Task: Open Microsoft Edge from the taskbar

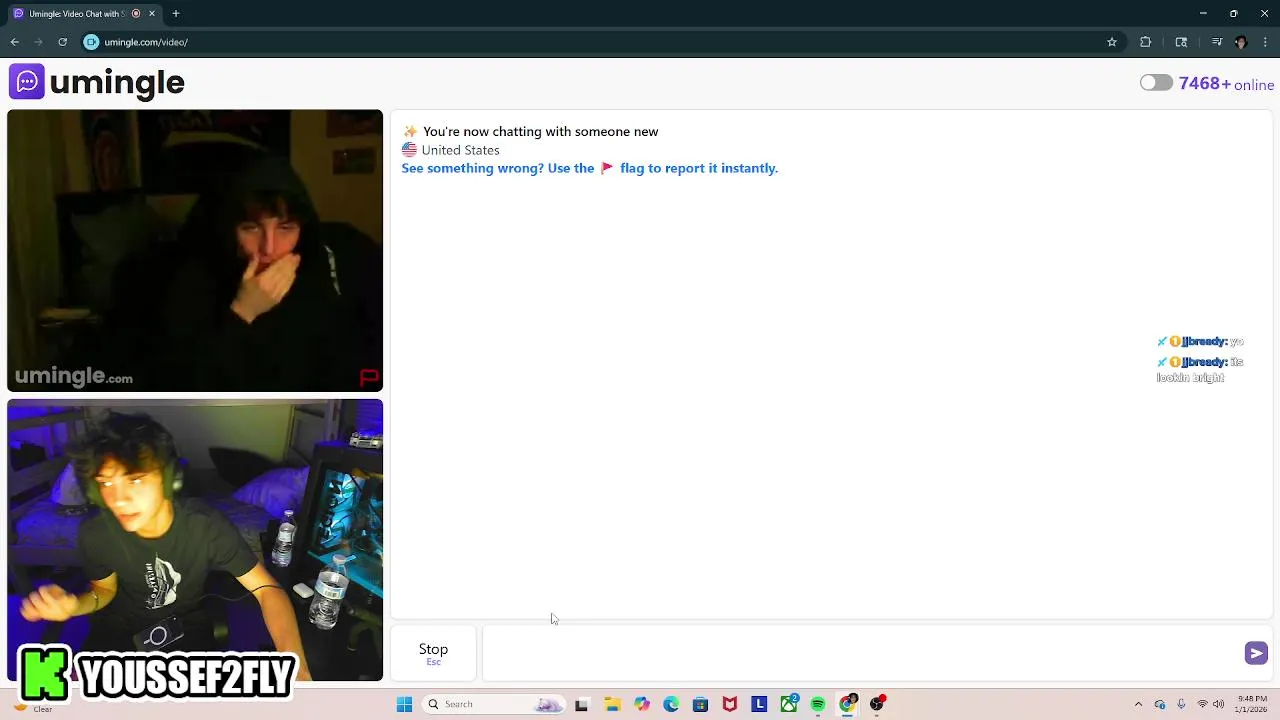Action: 671,704
